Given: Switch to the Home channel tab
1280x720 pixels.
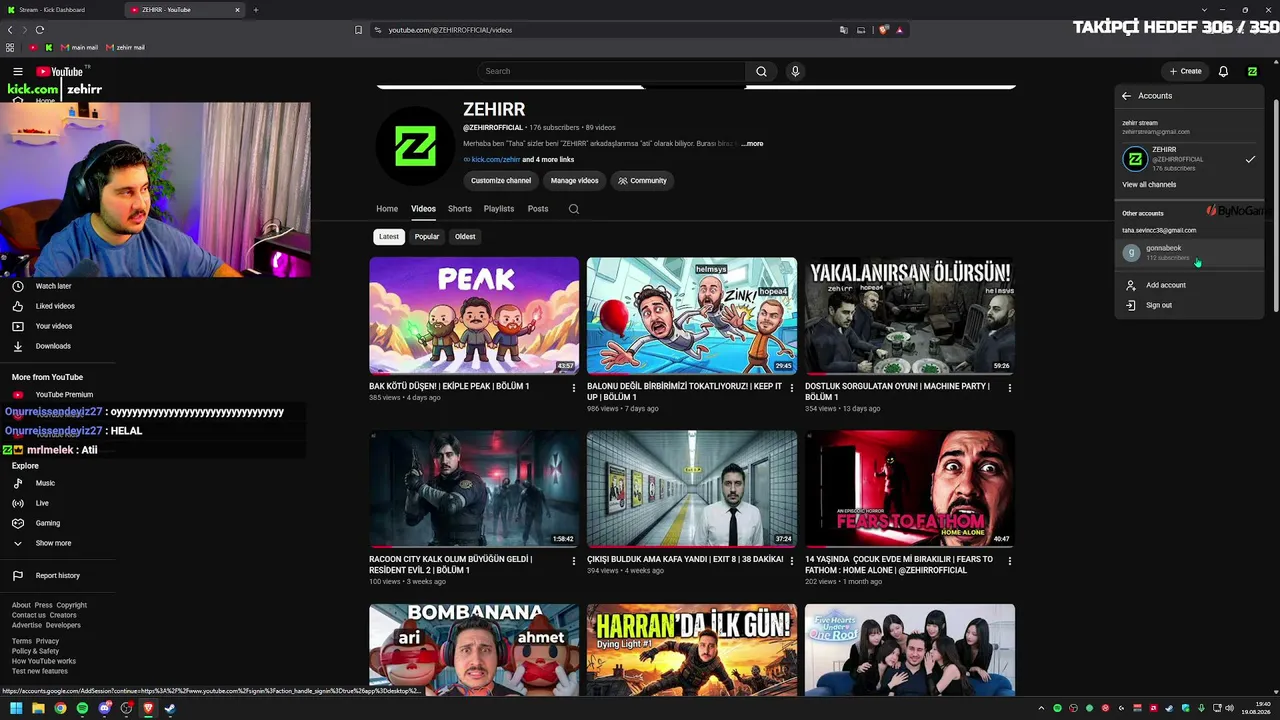Looking at the screenshot, I should pyautogui.click(x=387, y=209).
